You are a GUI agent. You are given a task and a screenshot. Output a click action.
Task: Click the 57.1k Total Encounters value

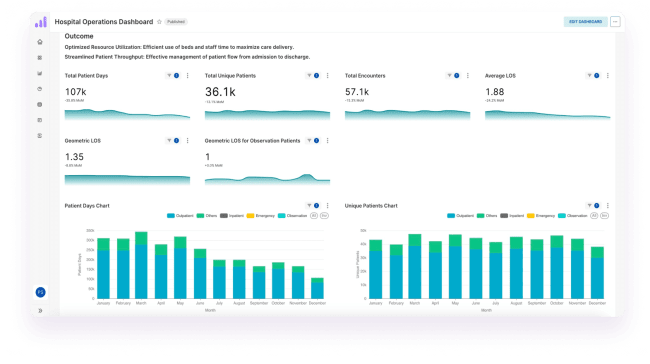(x=357, y=92)
